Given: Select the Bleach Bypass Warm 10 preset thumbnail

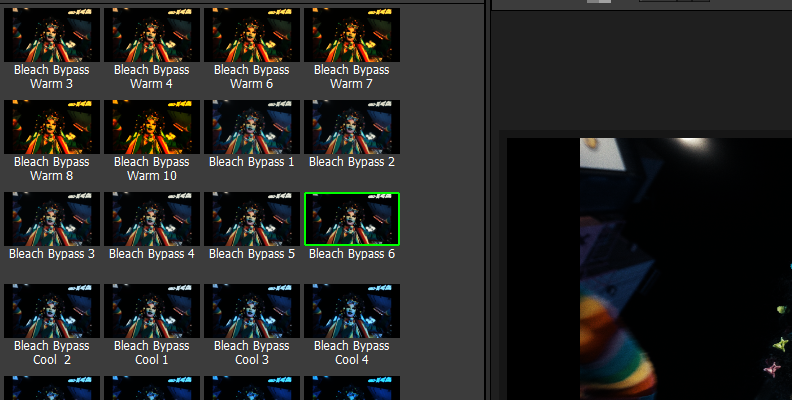Looking at the screenshot, I should click(x=152, y=127).
